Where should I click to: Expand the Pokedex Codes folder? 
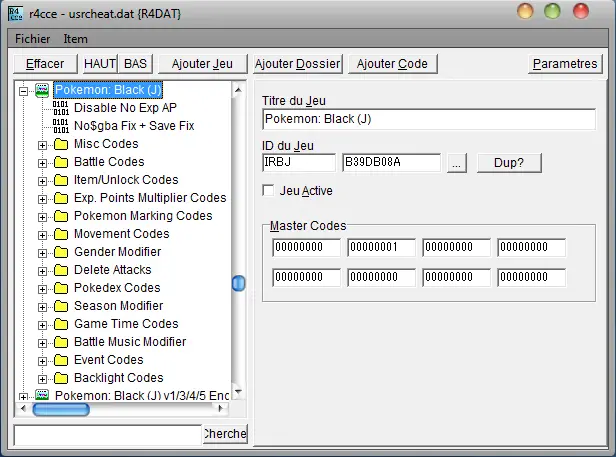point(42,289)
